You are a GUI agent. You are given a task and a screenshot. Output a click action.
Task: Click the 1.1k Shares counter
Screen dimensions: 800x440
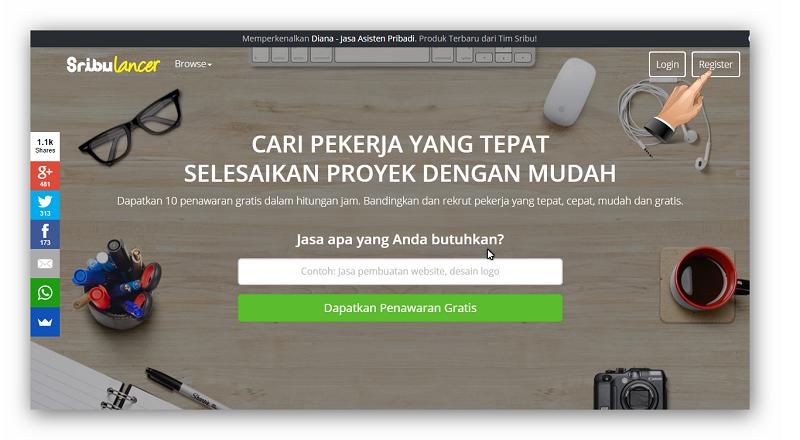coord(45,146)
